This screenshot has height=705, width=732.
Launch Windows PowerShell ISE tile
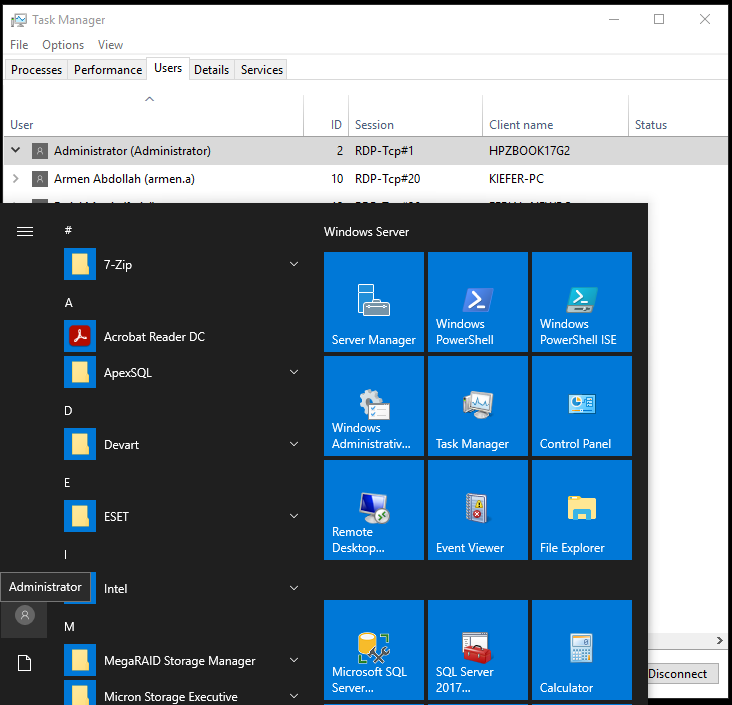(x=582, y=302)
